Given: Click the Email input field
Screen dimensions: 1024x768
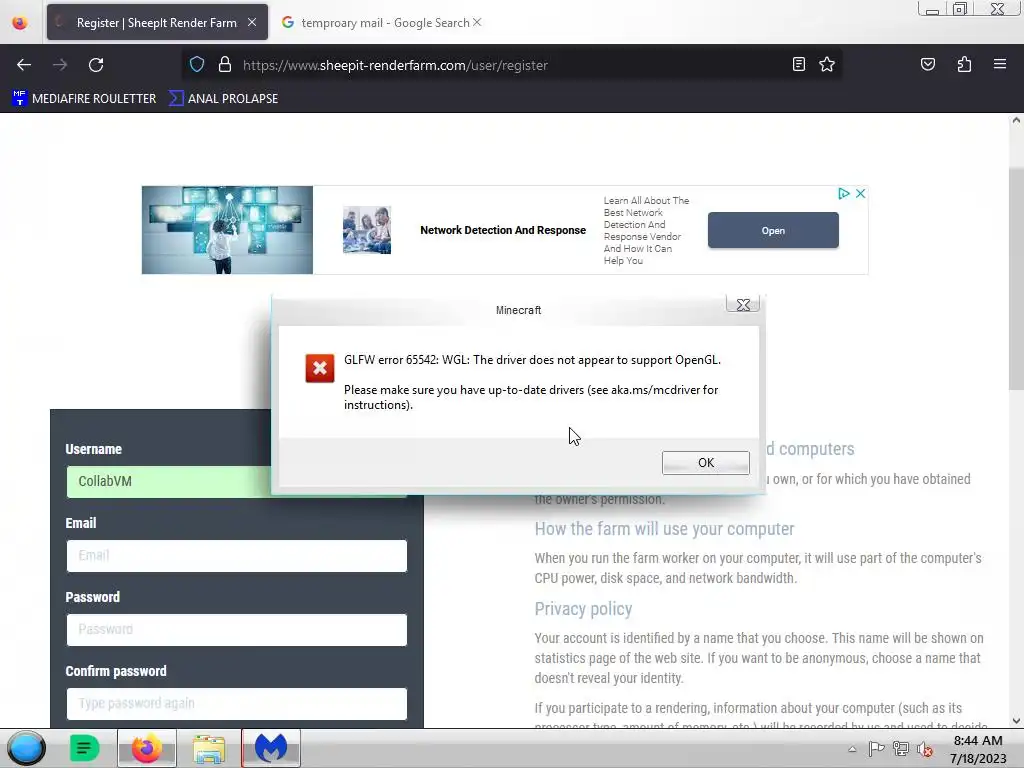Looking at the screenshot, I should [236, 556].
